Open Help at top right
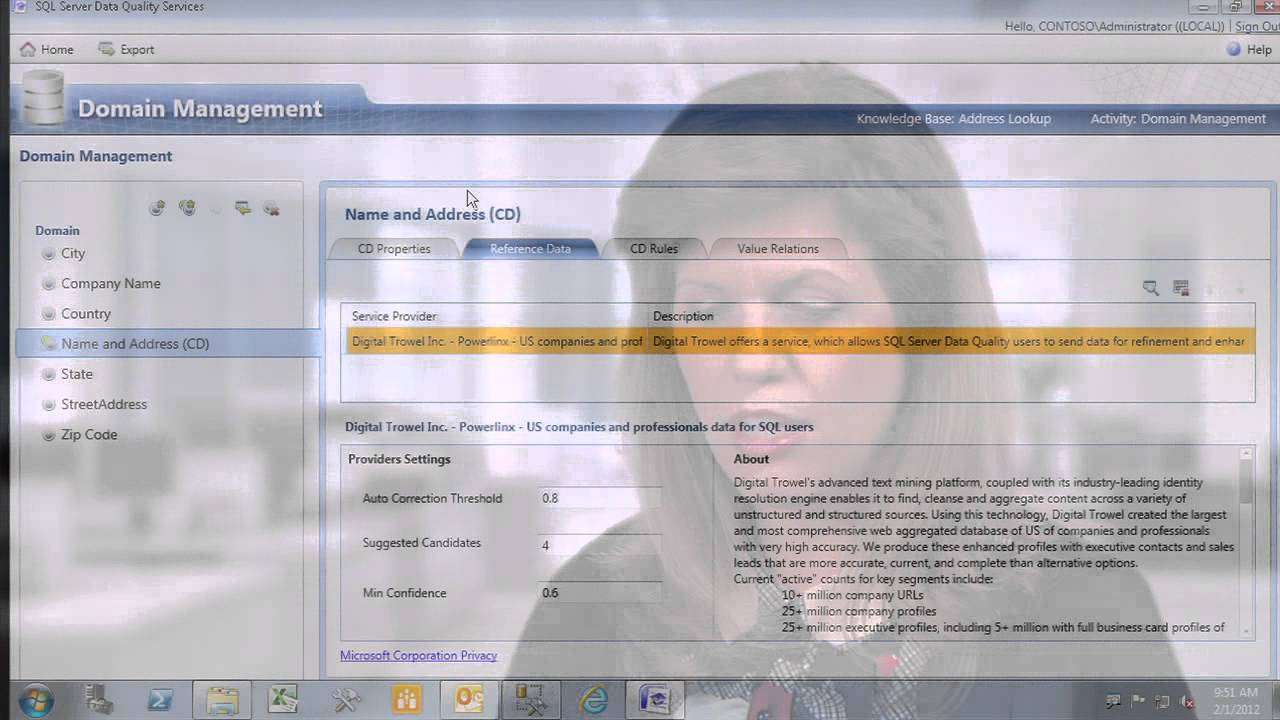The height and width of the screenshot is (720, 1280). [1249, 49]
